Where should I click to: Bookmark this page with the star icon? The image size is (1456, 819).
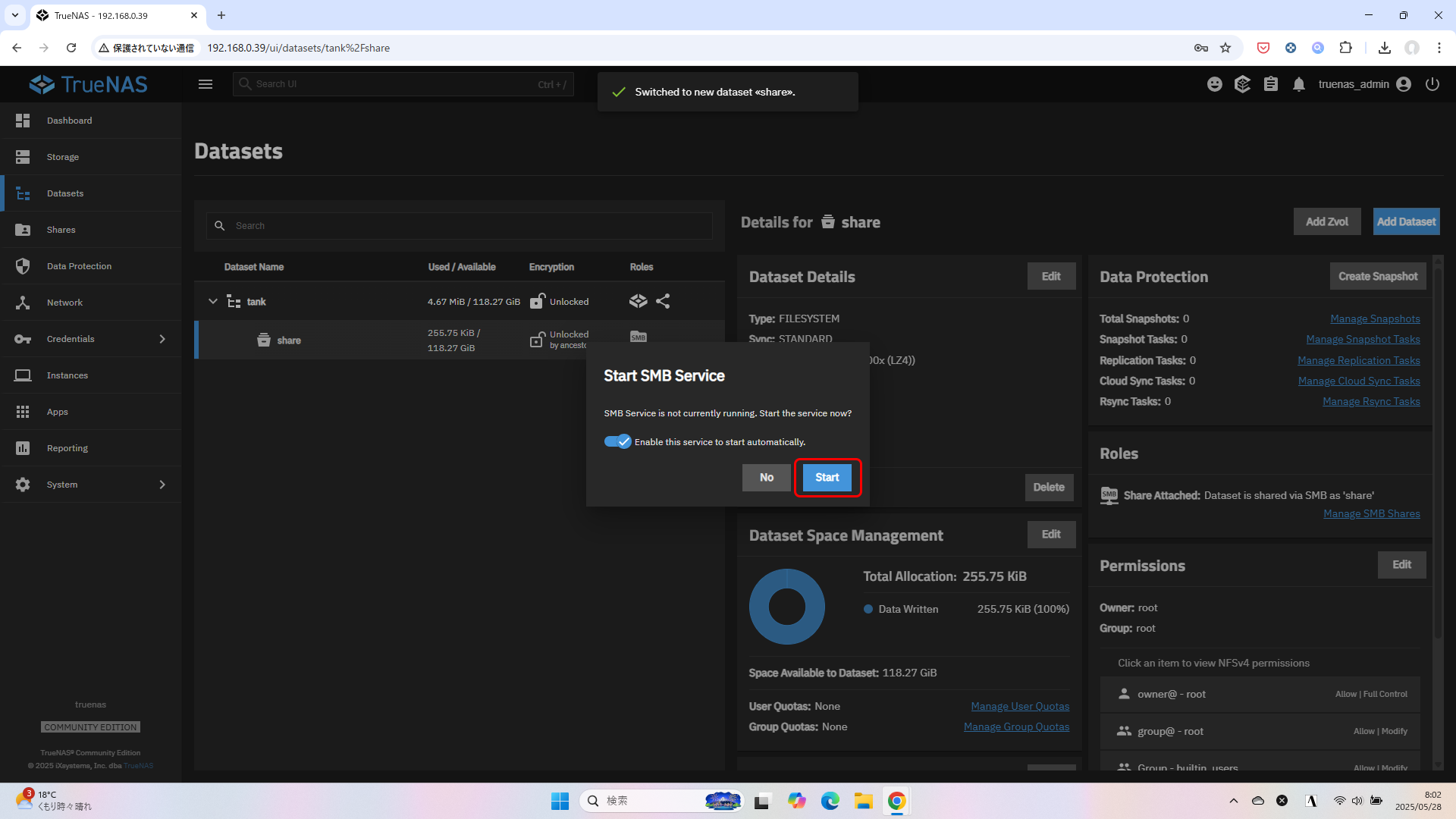(x=1225, y=48)
